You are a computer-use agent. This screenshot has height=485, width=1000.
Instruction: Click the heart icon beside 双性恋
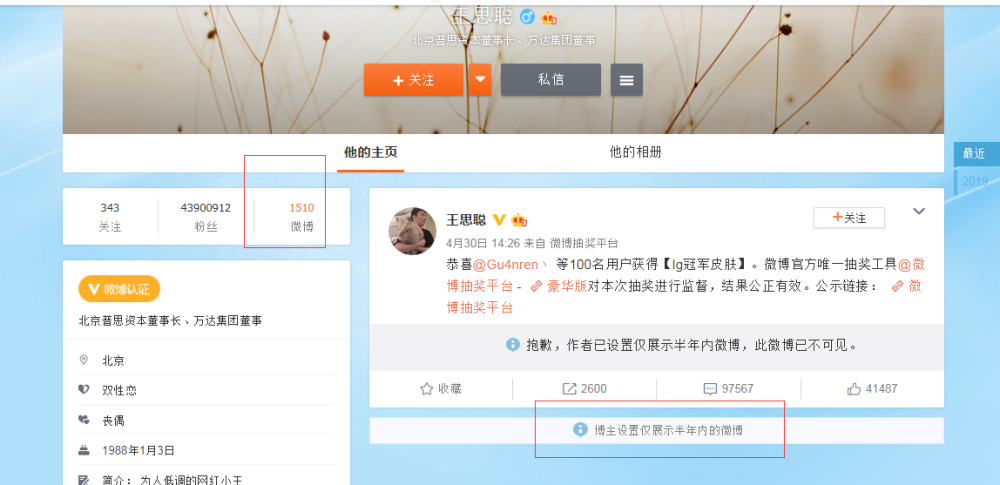84,390
